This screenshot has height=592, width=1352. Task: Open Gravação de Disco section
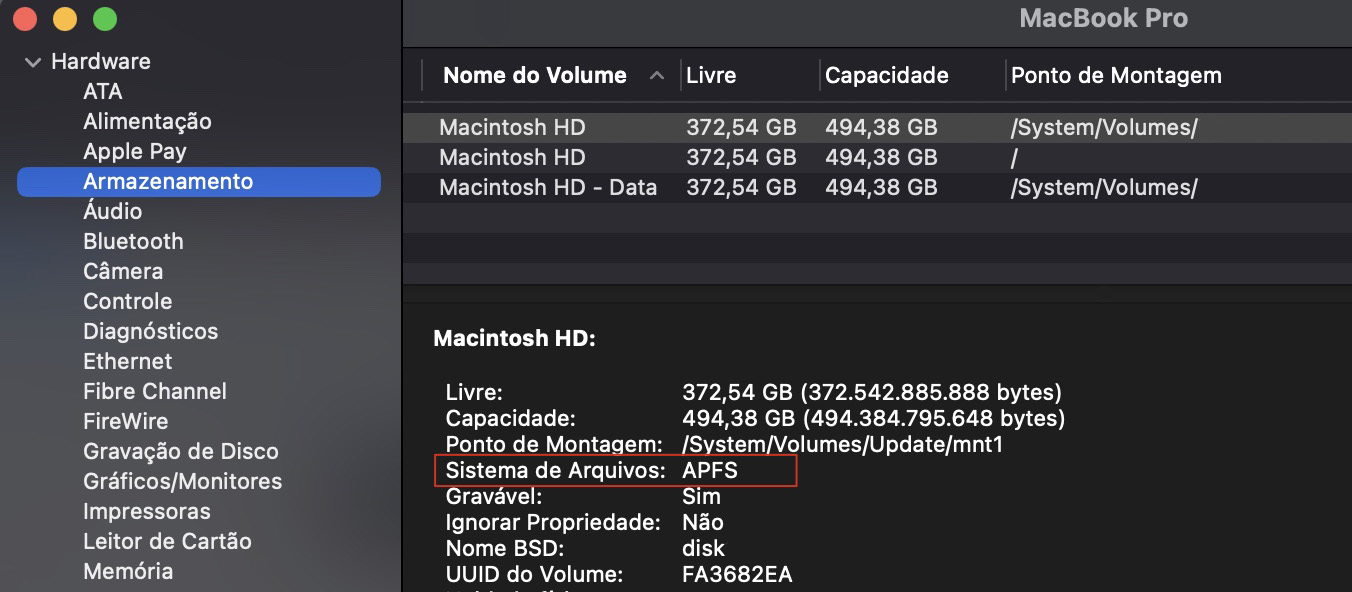pos(180,451)
